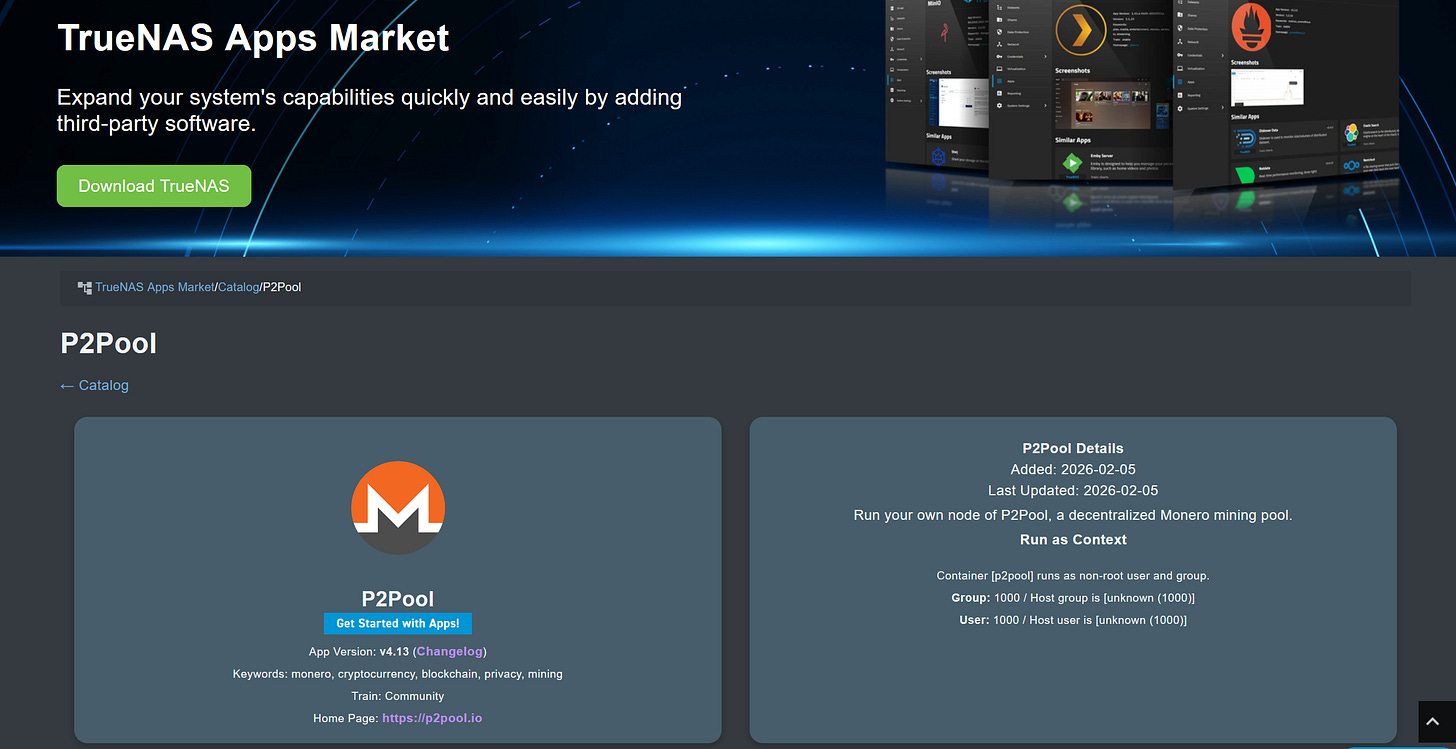Click the Download TrueNAS button
This screenshot has height=749, width=1456.
(153, 186)
